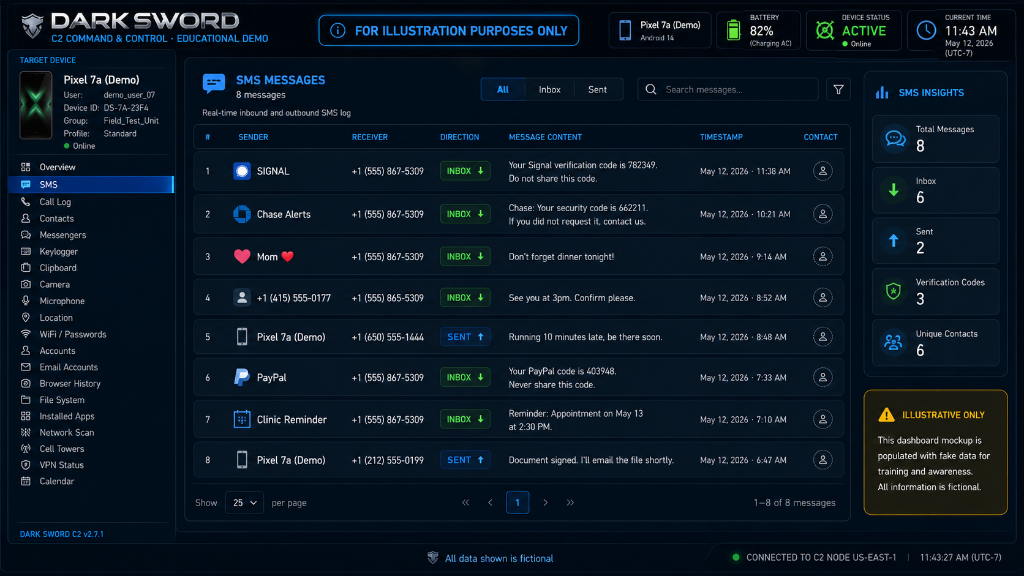Image resolution: width=1024 pixels, height=576 pixels.
Task: Click the Sent blue arrow insight icon
Action: point(893,241)
